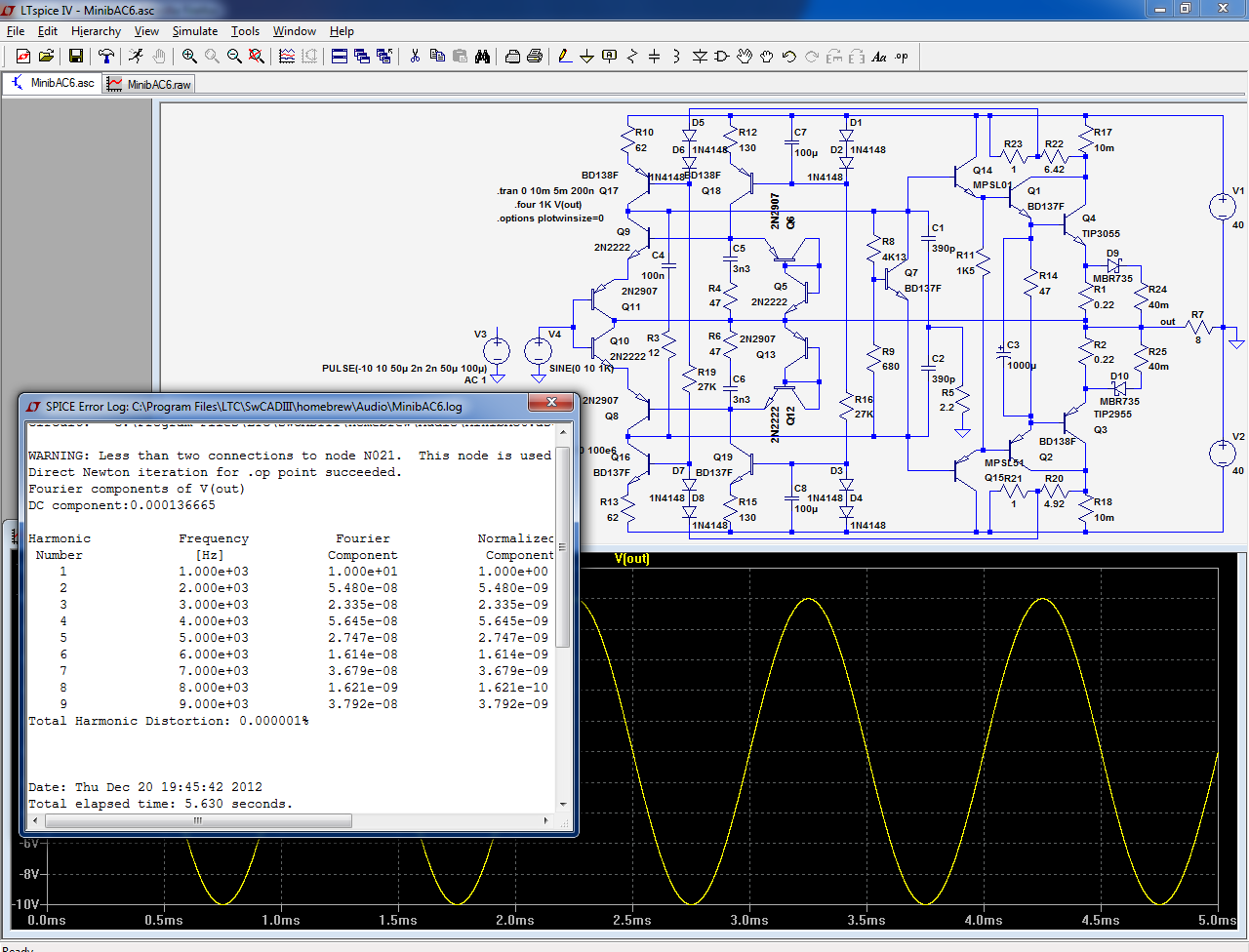This screenshot has width=1249, height=952.
Task: Click the C3 1000µ capacitor
Action: [x=1002, y=355]
